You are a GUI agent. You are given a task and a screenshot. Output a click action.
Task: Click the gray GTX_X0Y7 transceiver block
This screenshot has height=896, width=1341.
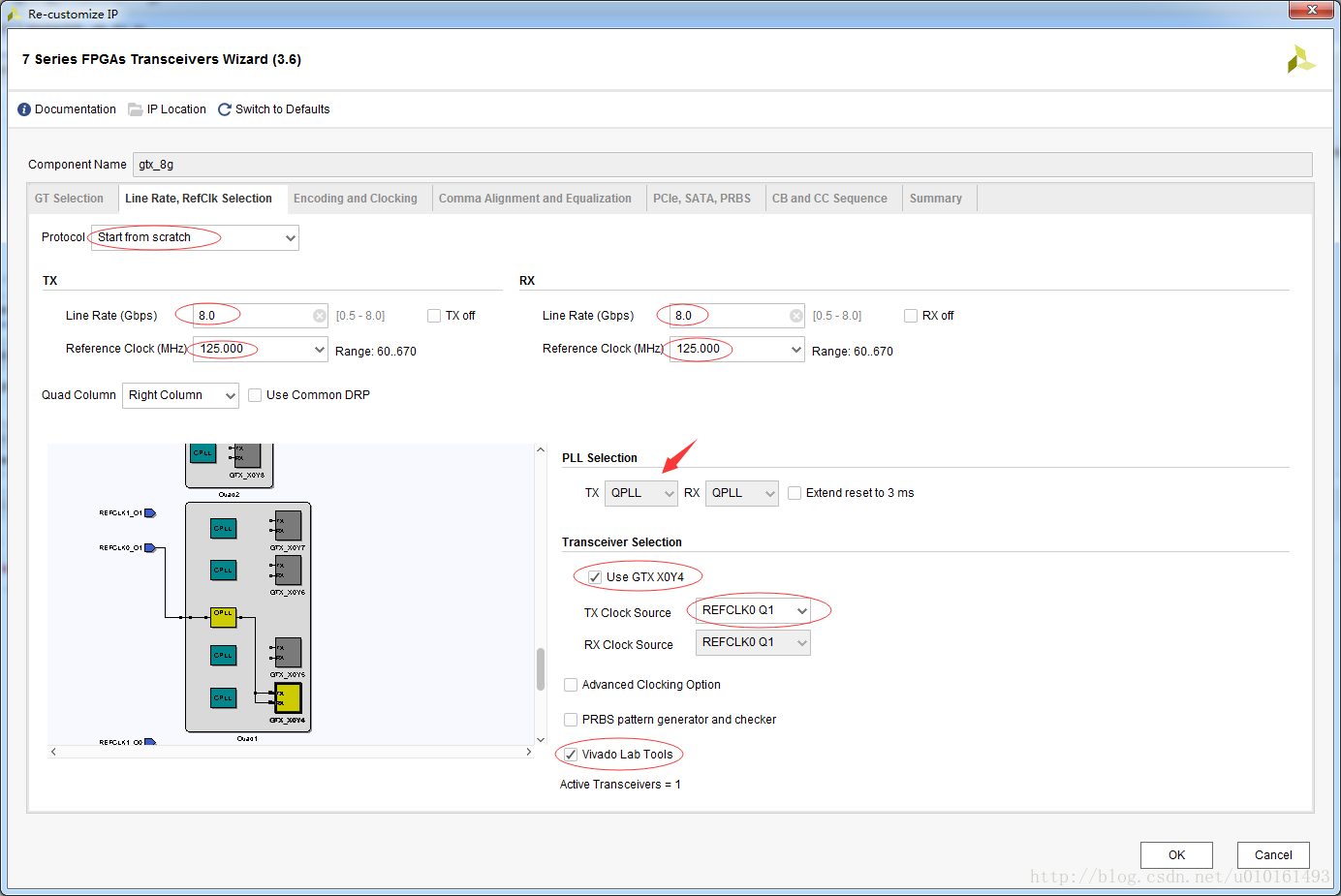tap(288, 526)
